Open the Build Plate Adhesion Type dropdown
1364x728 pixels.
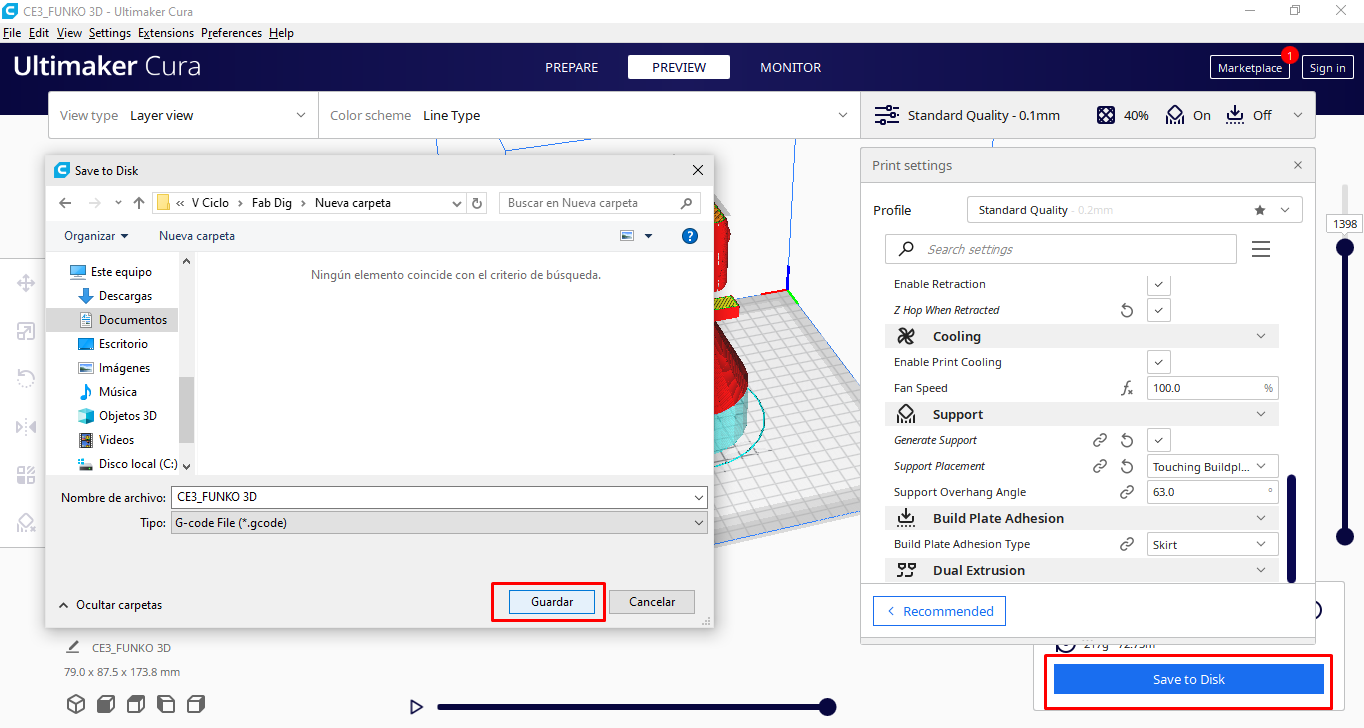coord(1213,544)
